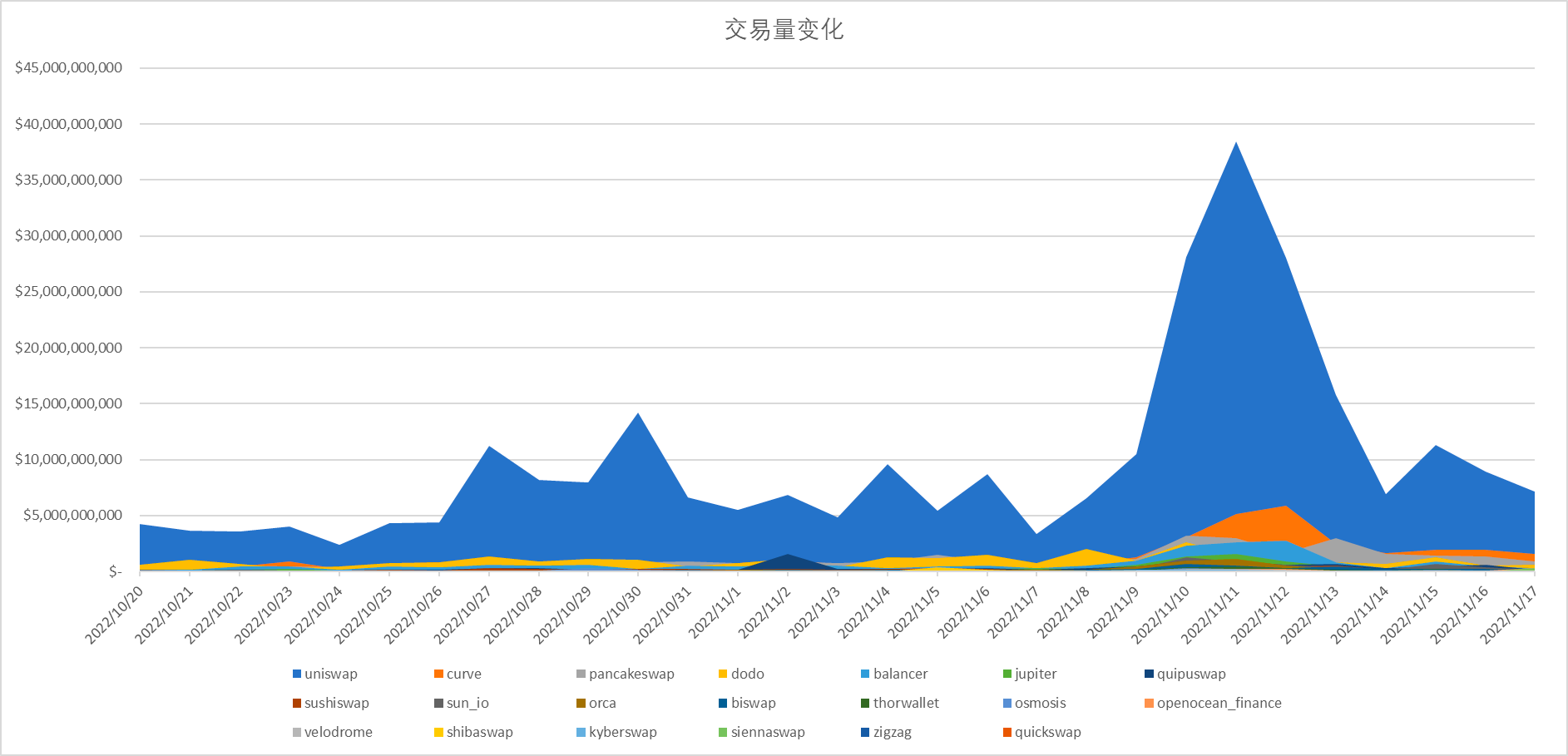
Task: Click the $10,000,000,000 axis label
Action: tap(69, 459)
